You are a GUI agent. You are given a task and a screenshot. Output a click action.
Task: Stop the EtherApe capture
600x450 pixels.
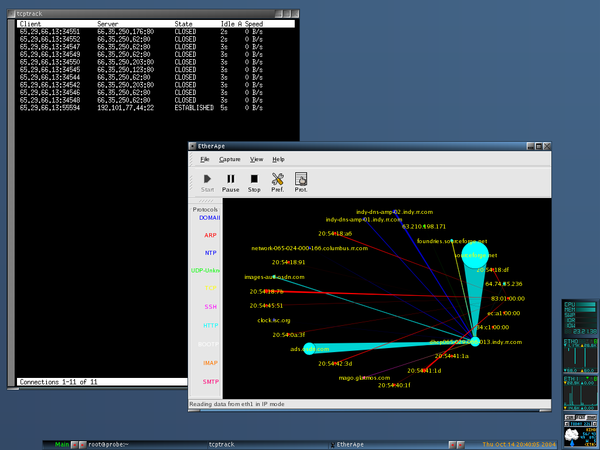click(x=254, y=183)
